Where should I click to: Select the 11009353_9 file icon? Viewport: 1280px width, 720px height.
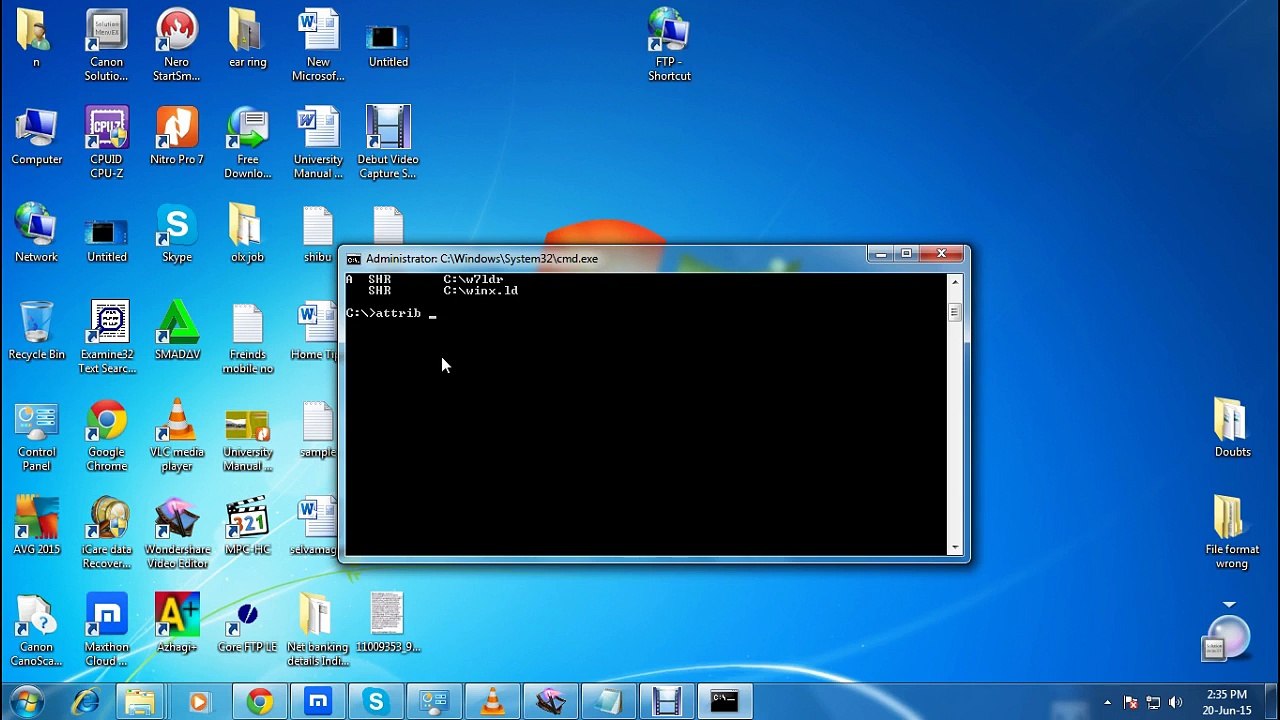388,624
